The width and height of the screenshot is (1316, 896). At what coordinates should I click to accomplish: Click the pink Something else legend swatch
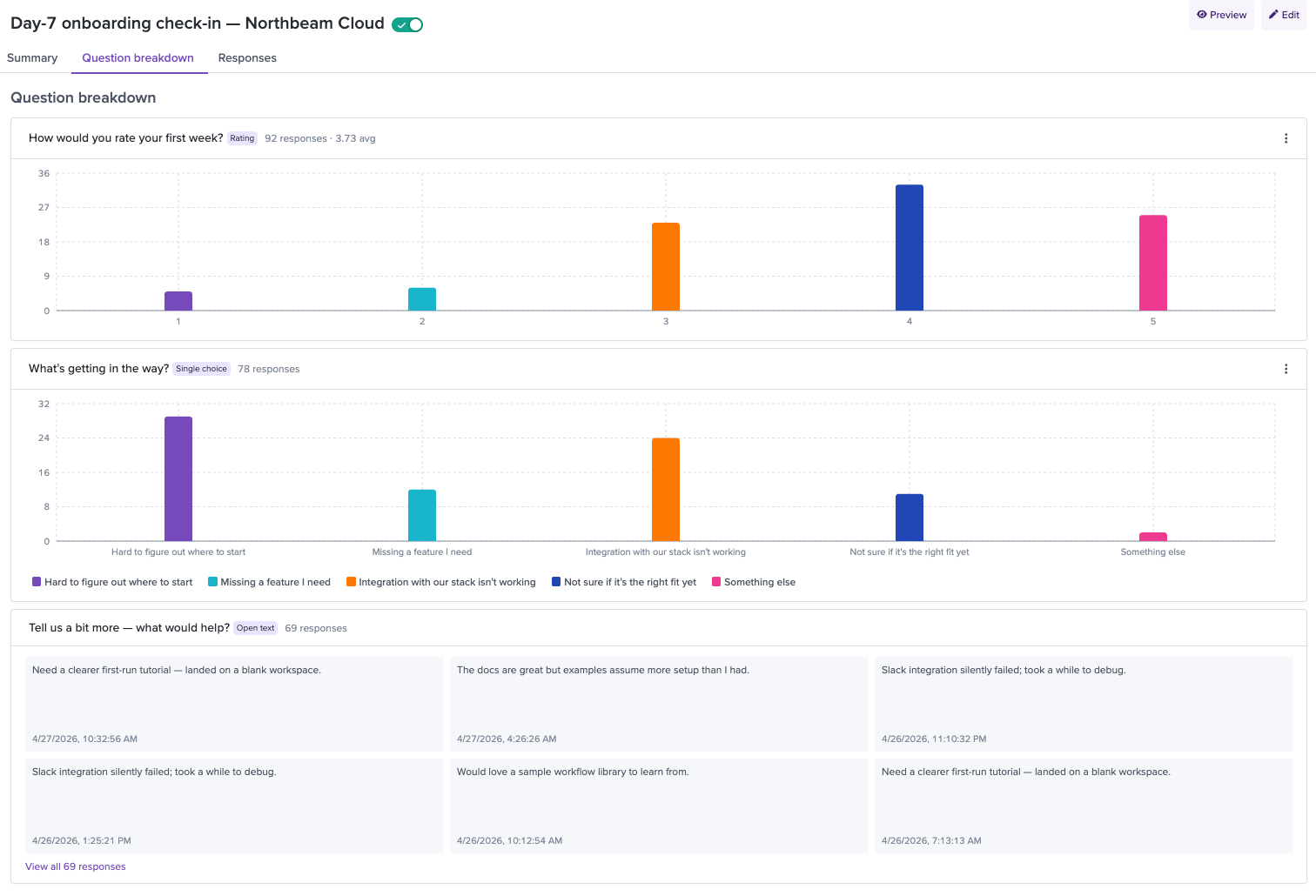click(716, 582)
